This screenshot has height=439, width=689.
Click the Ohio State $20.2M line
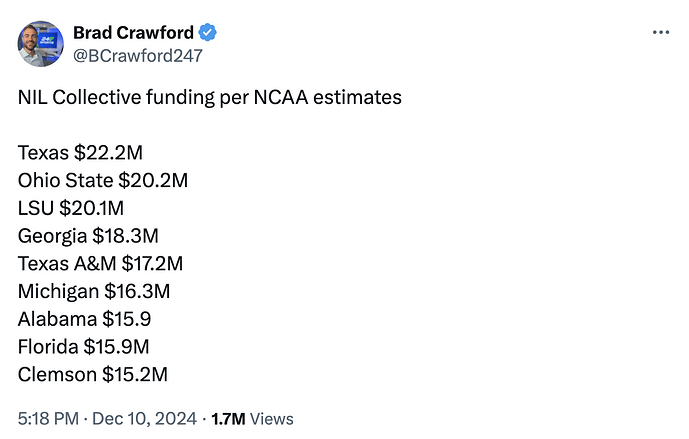103,181
